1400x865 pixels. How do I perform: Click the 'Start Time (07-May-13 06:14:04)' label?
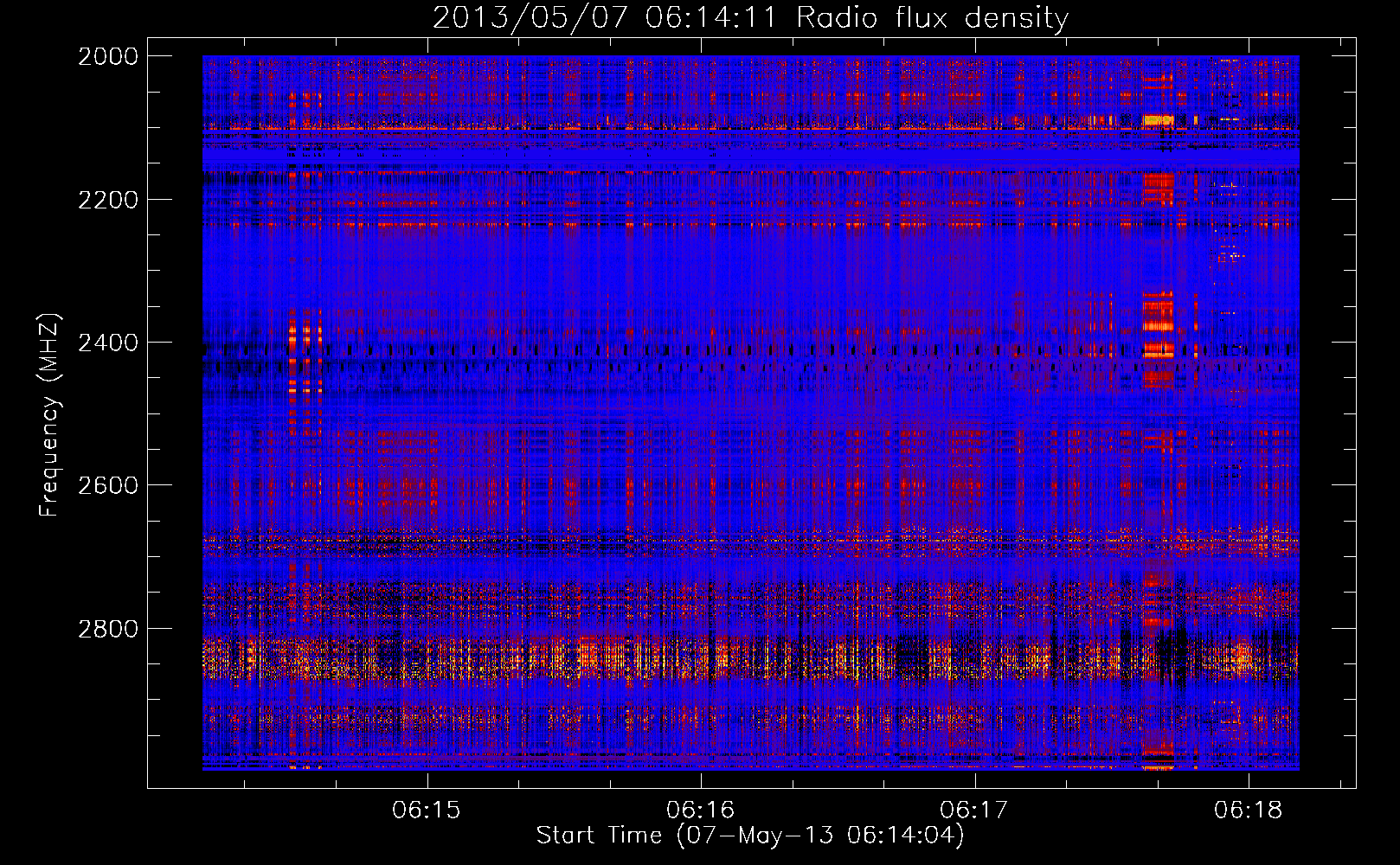750,836
